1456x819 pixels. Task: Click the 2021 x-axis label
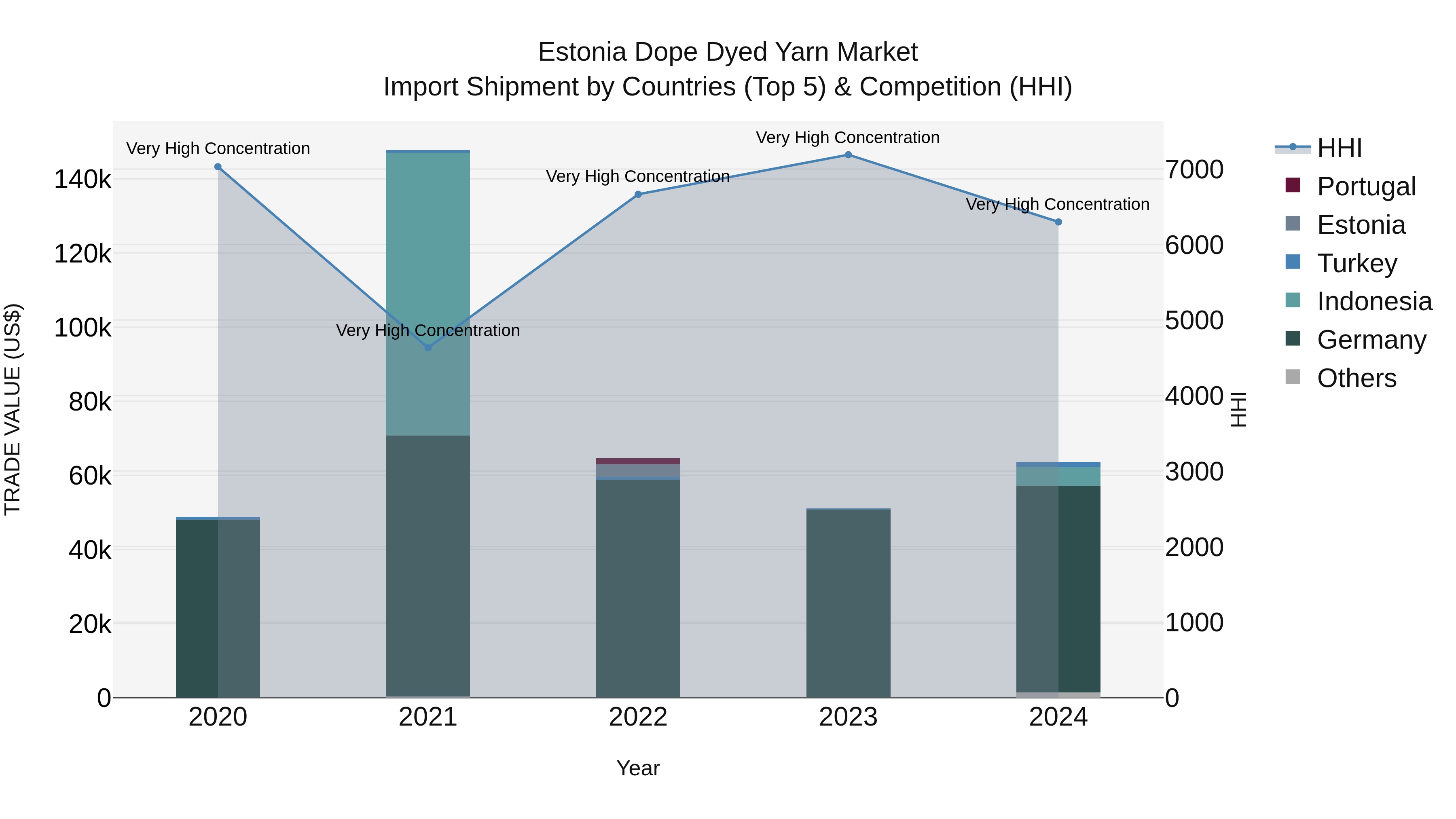[428, 717]
